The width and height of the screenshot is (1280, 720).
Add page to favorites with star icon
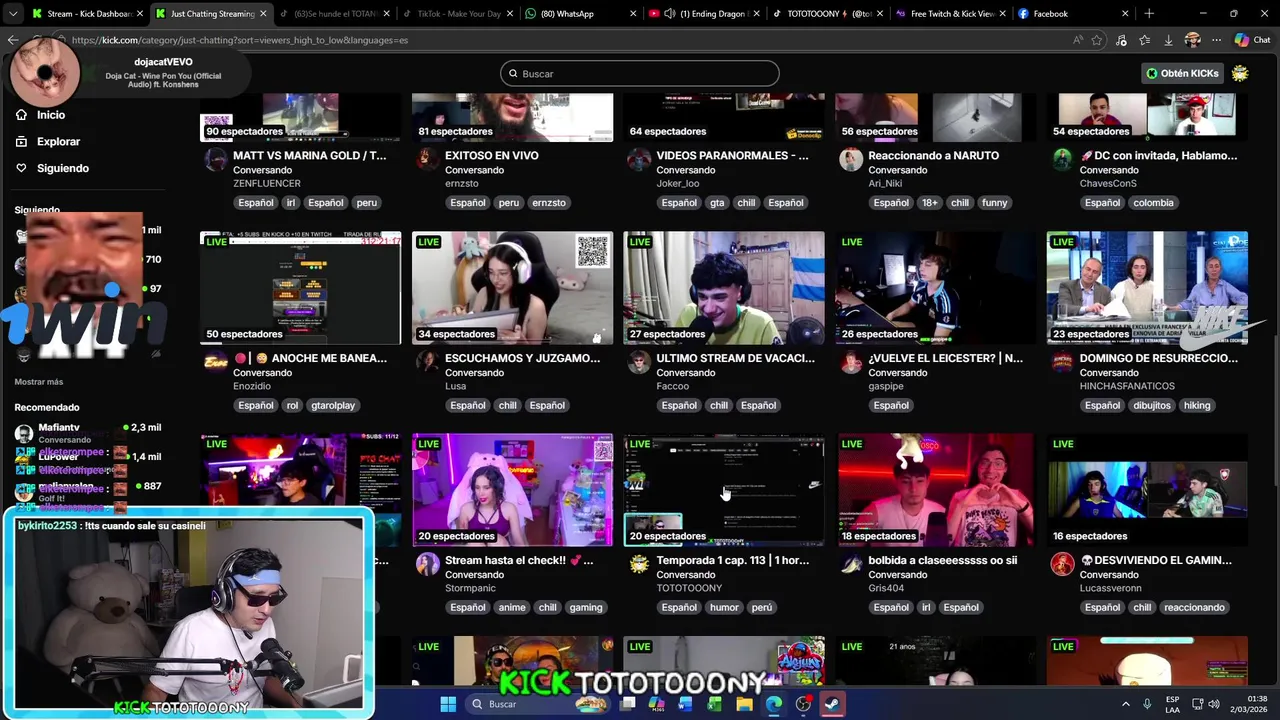(1097, 40)
